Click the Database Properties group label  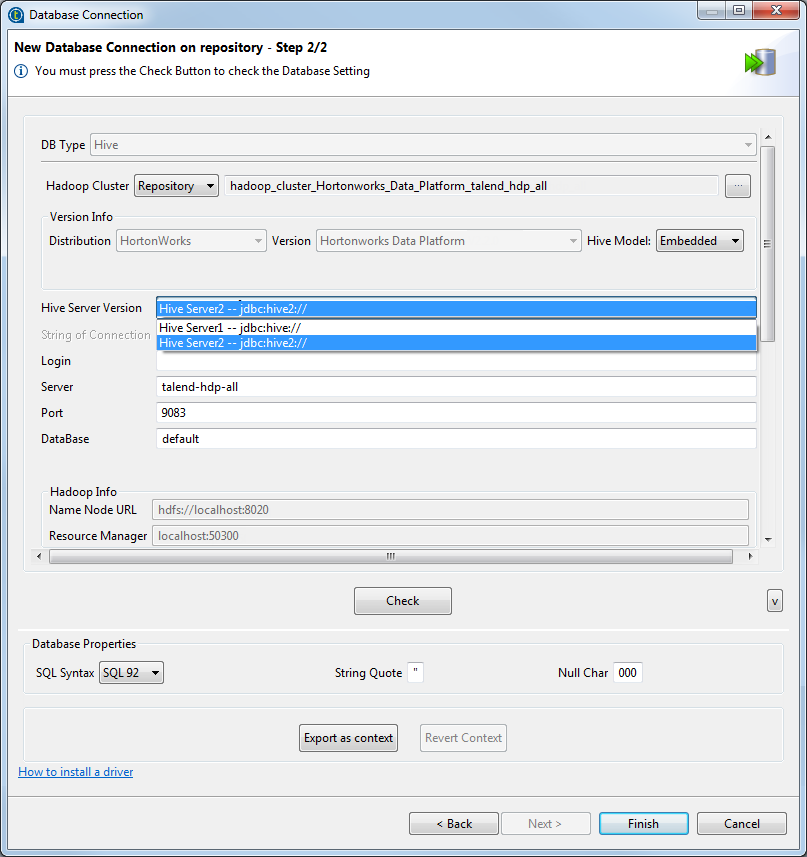pos(84,644)
